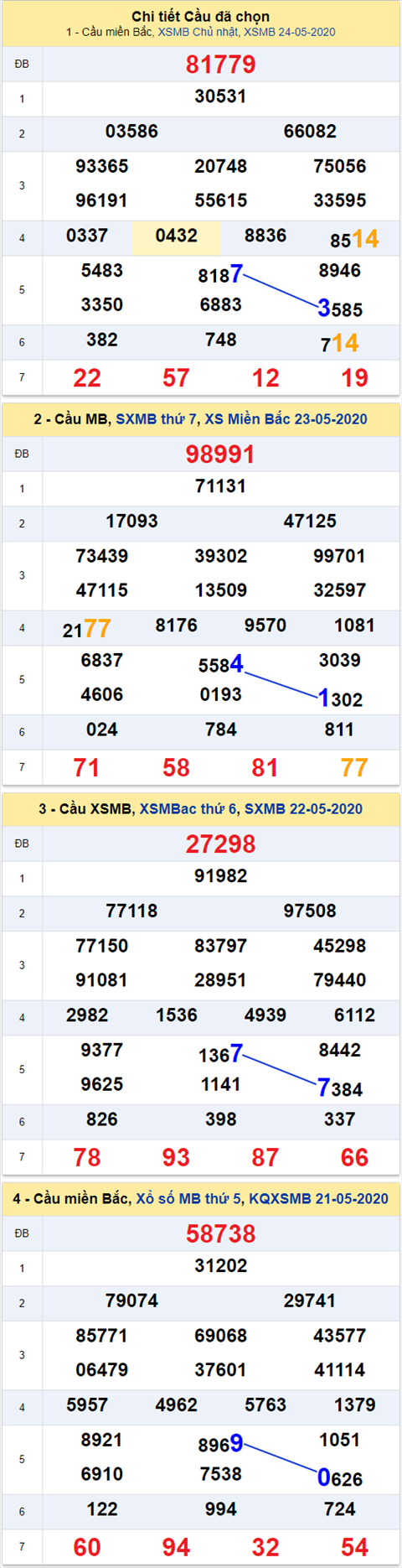Select special prize number 27298
Viewport: 402px width, 1568px height.
point(221,844)
